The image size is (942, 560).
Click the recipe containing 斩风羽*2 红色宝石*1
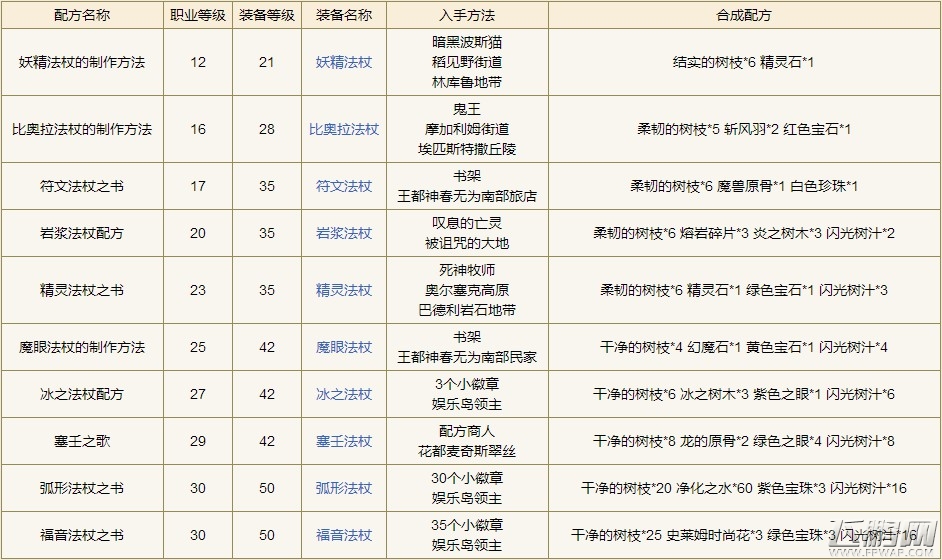(744, 129)
